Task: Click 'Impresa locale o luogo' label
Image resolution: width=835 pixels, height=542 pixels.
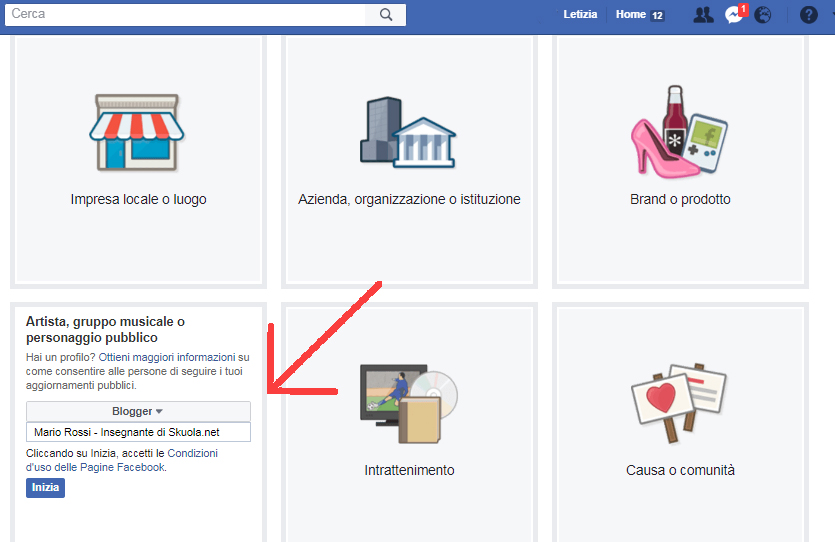Action: pyautogui.click(x=138, y=199)
